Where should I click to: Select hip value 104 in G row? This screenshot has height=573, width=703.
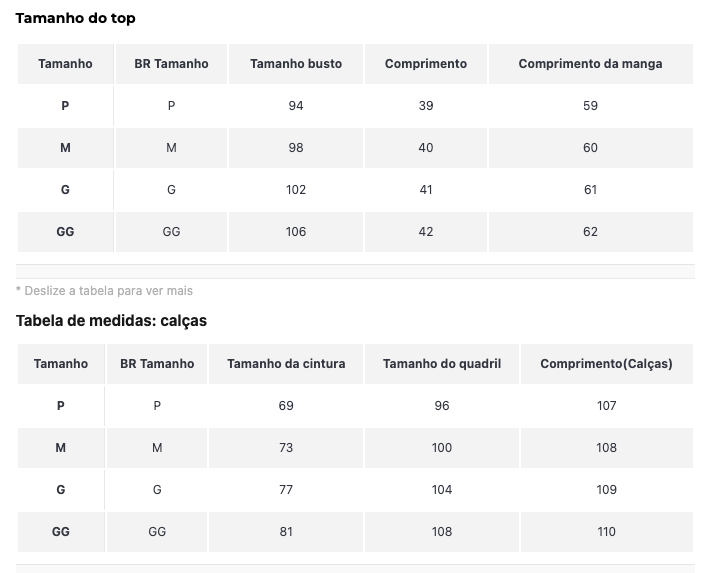[442, 490]
